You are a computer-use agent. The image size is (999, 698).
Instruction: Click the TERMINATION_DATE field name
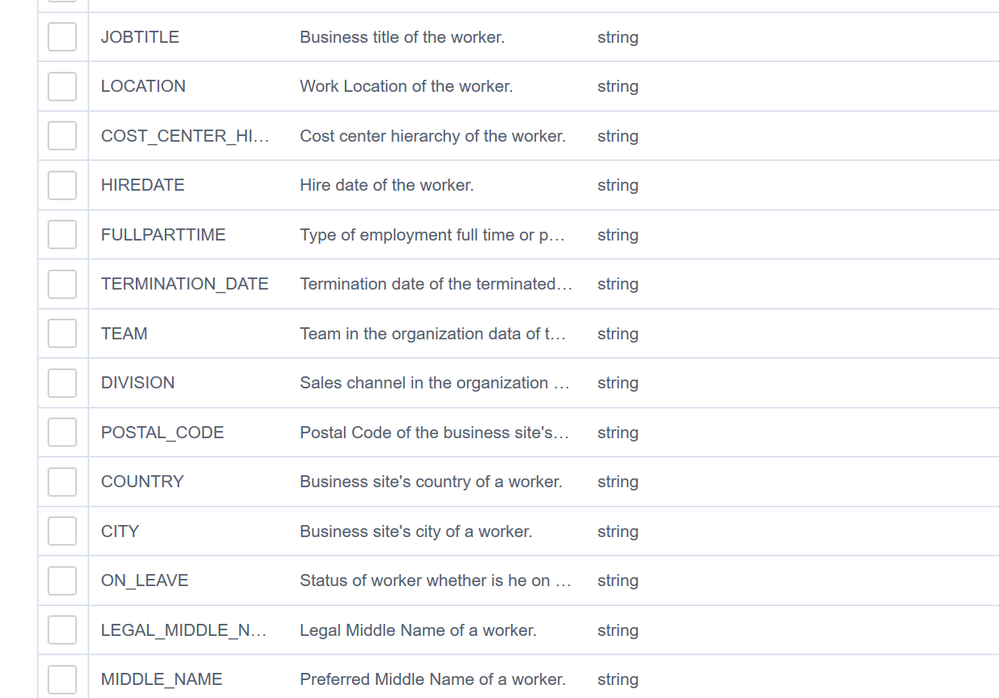point(184,284)
